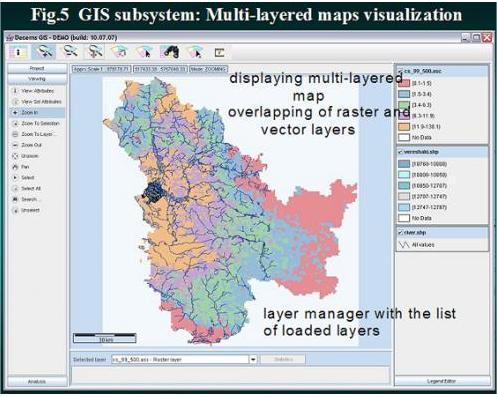This screenshot has height=397, width=497.
Task: Choose the zoom-out magnifier toolbar icon
Action: coord(70,52)
